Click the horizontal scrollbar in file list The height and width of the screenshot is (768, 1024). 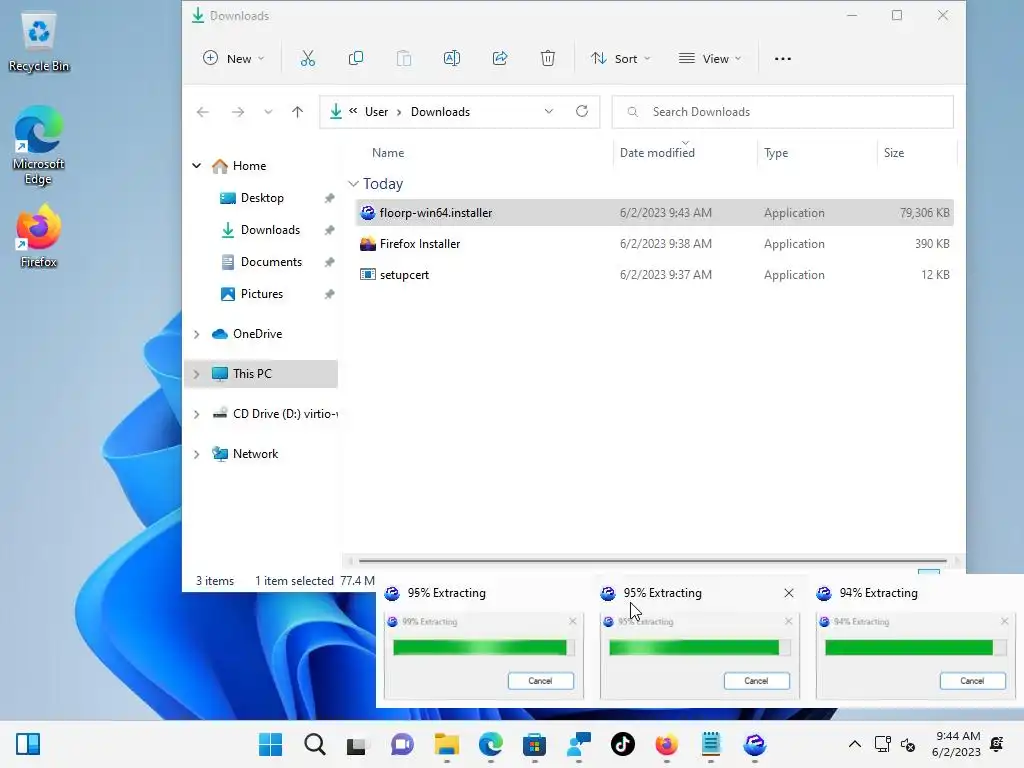(652, 560)
